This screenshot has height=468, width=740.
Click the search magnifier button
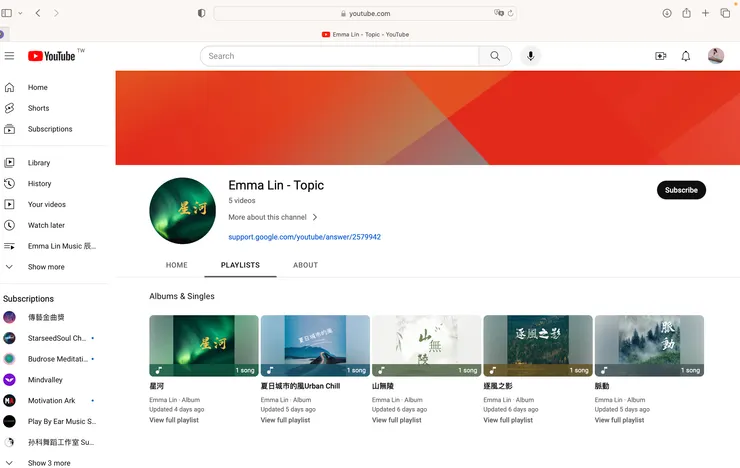point(495,56)
